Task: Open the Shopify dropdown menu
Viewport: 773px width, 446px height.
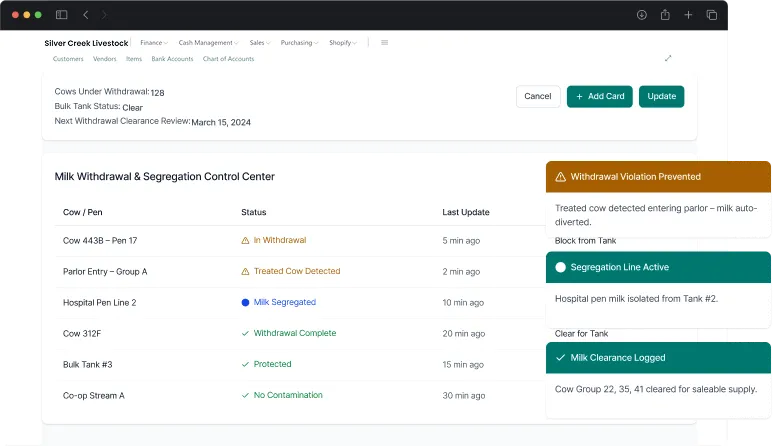Action: (x=343, y=43)
